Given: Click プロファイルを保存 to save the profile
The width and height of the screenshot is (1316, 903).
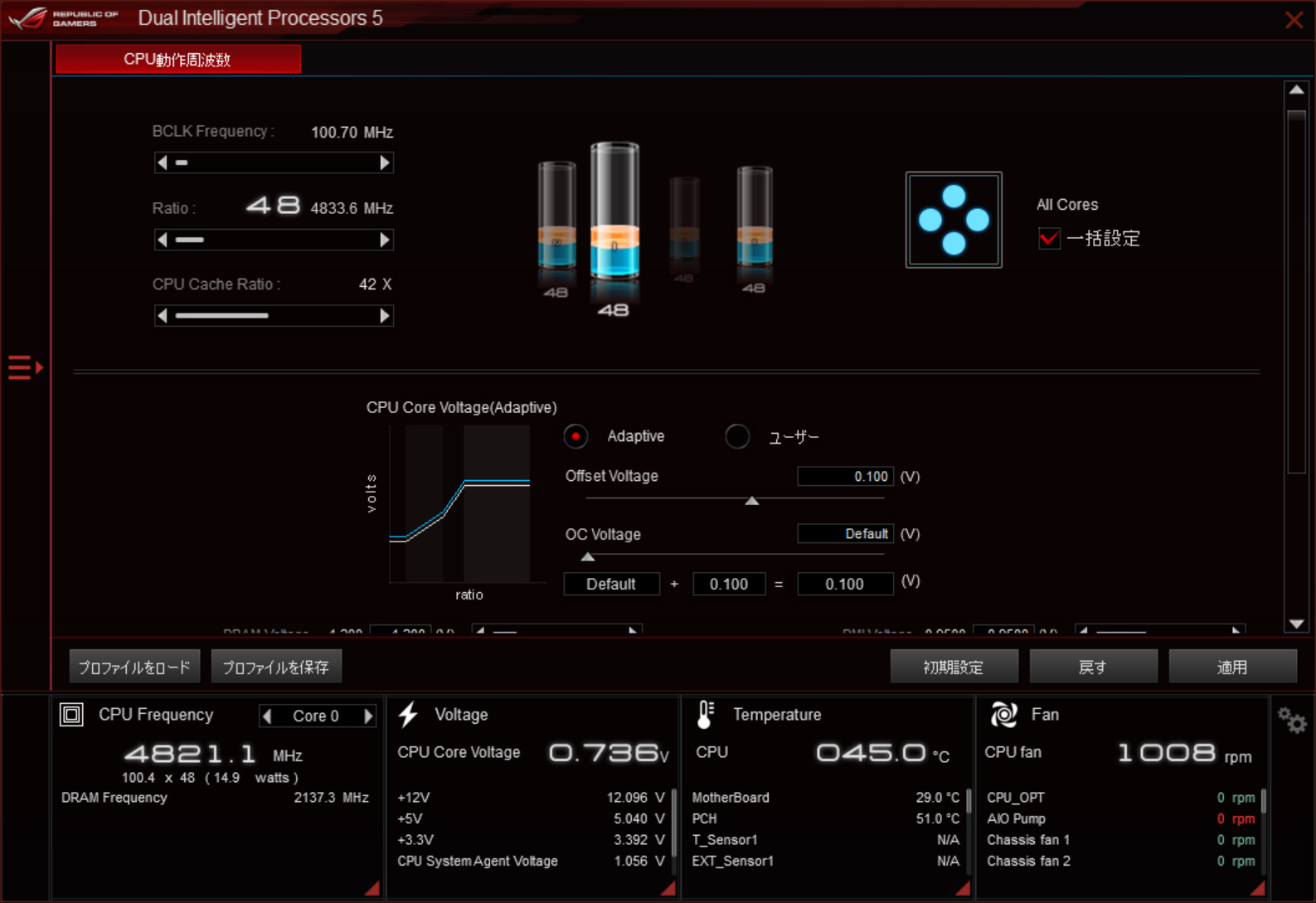Looking at the screenshot, I should click(x=276, y=667).
